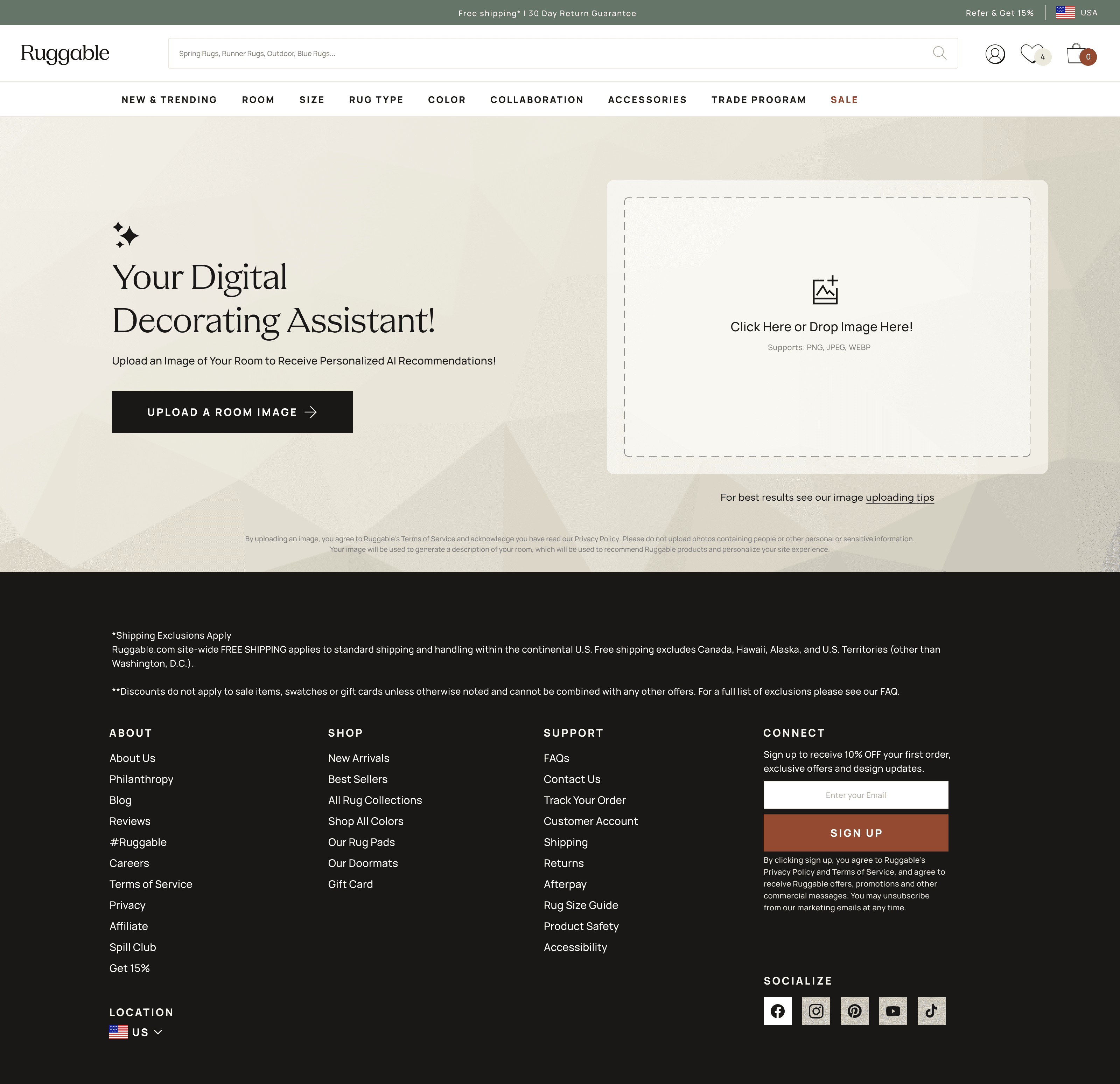Open Ruggable TikTok icon
Viewport: 1120px width, 1084px height.
931,1011
